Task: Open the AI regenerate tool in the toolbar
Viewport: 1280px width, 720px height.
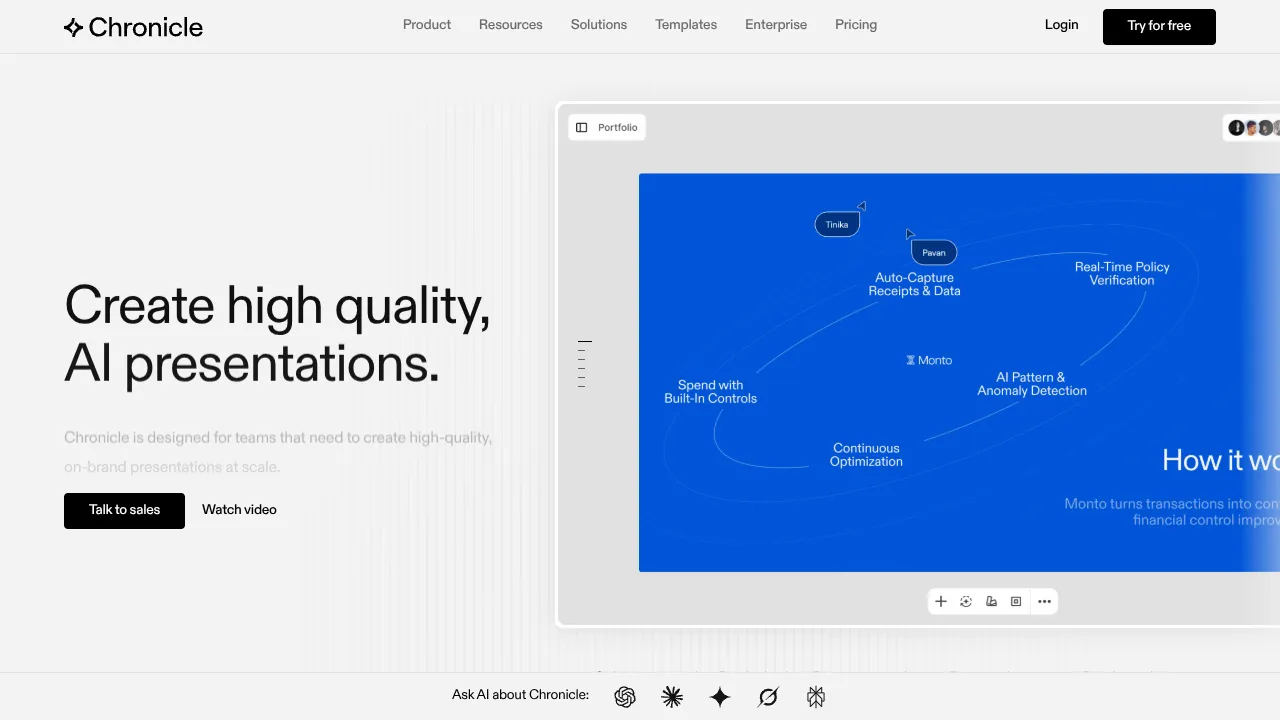Action: tap(966, 601)
